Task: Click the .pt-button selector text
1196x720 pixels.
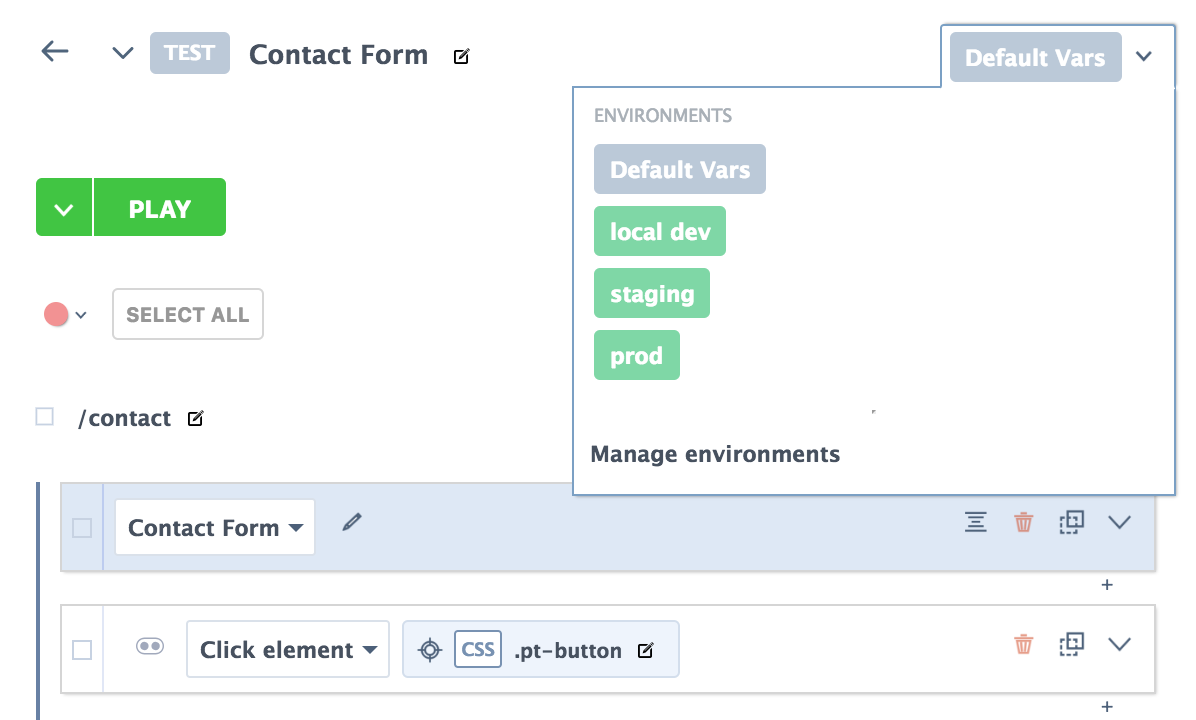Action: point(568,651)
